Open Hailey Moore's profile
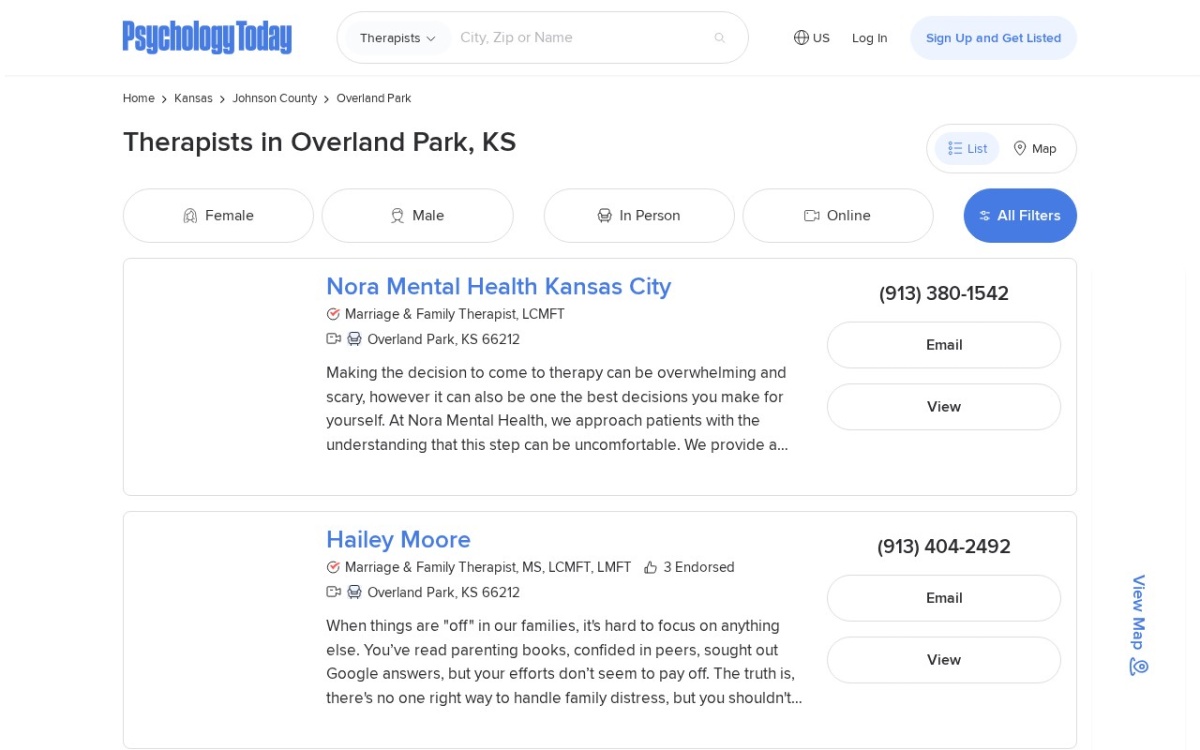The width and height of the screenshot is (1200, 750). (398, 539)
